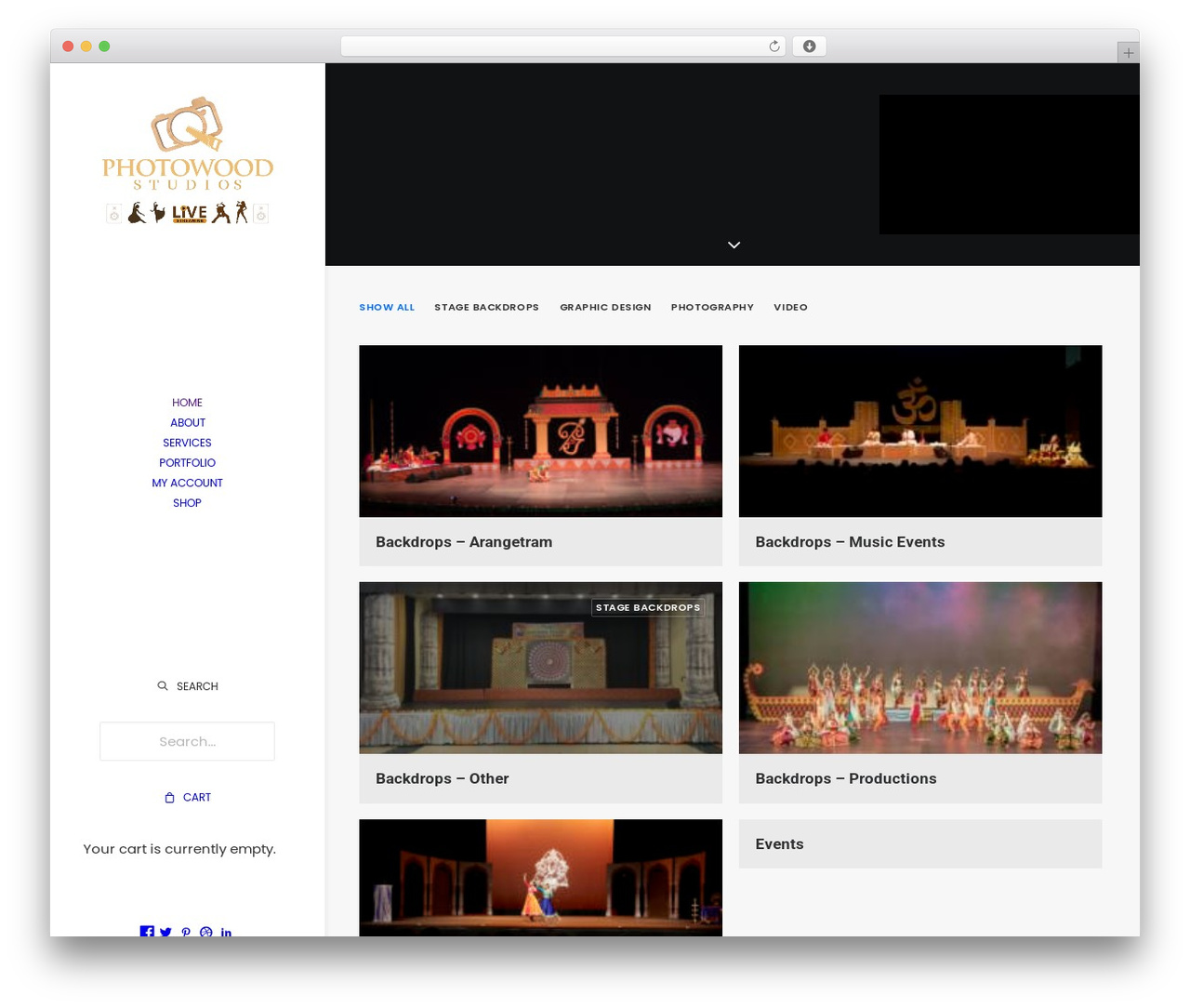The width and height of the screenshot is (1190, 1008).
Task: Open the Twitter social icon
Action: point(165,932)
